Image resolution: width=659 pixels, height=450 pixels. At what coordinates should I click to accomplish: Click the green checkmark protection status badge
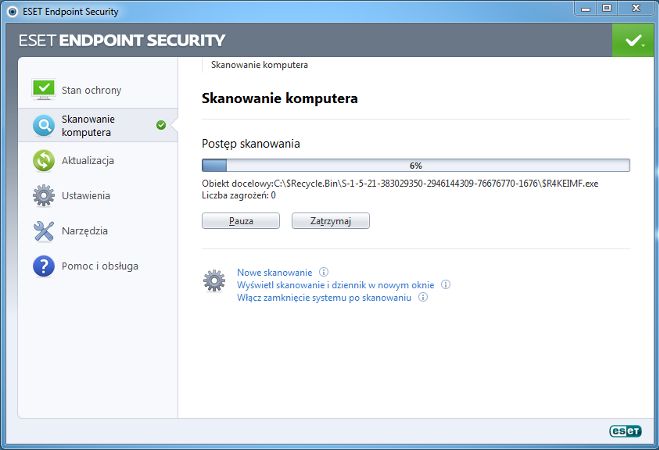(633, 41)
